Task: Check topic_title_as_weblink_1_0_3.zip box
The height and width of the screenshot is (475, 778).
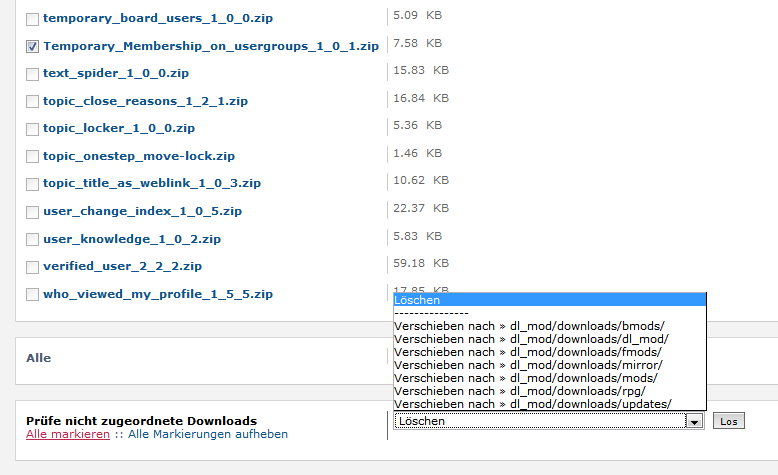Action: tap(33, 184)
